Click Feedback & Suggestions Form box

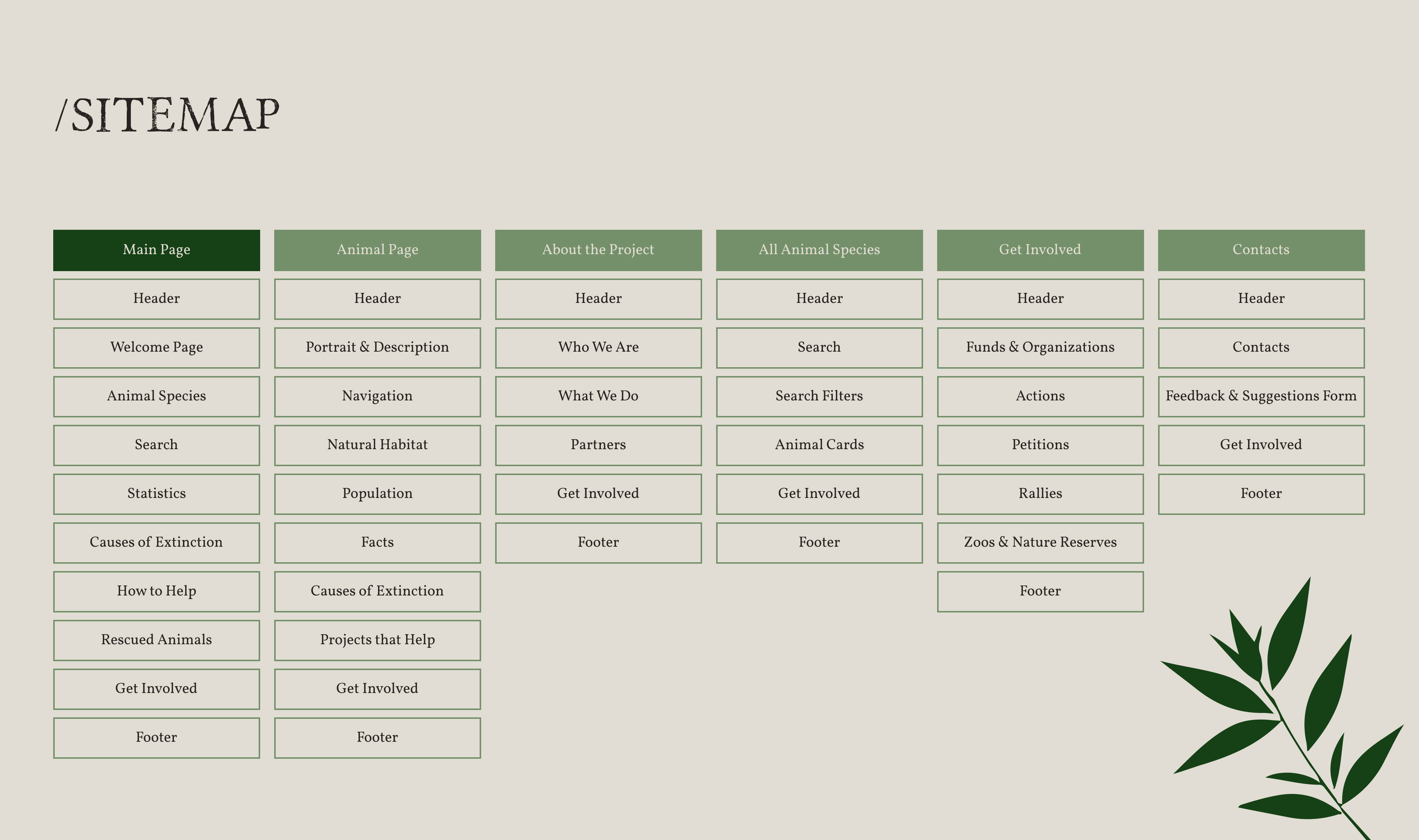pyautogui.click(x=1260, y=396)
